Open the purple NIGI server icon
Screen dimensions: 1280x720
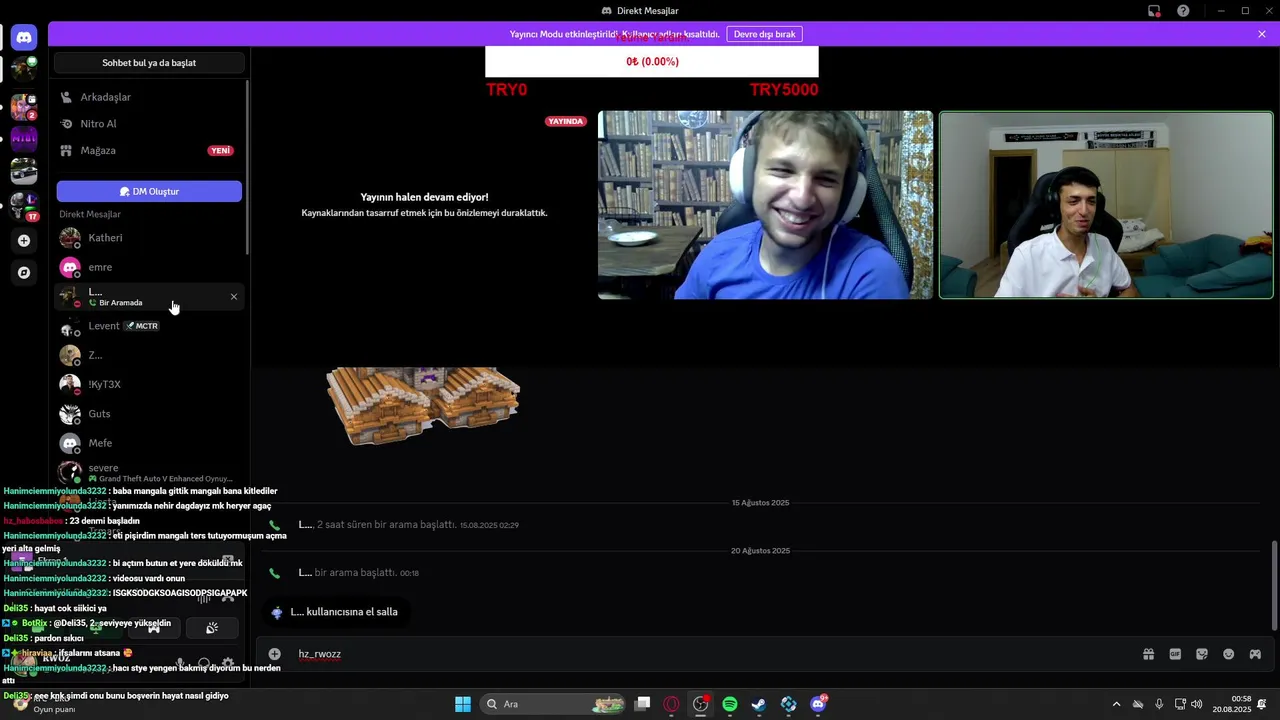coord(24,138)
